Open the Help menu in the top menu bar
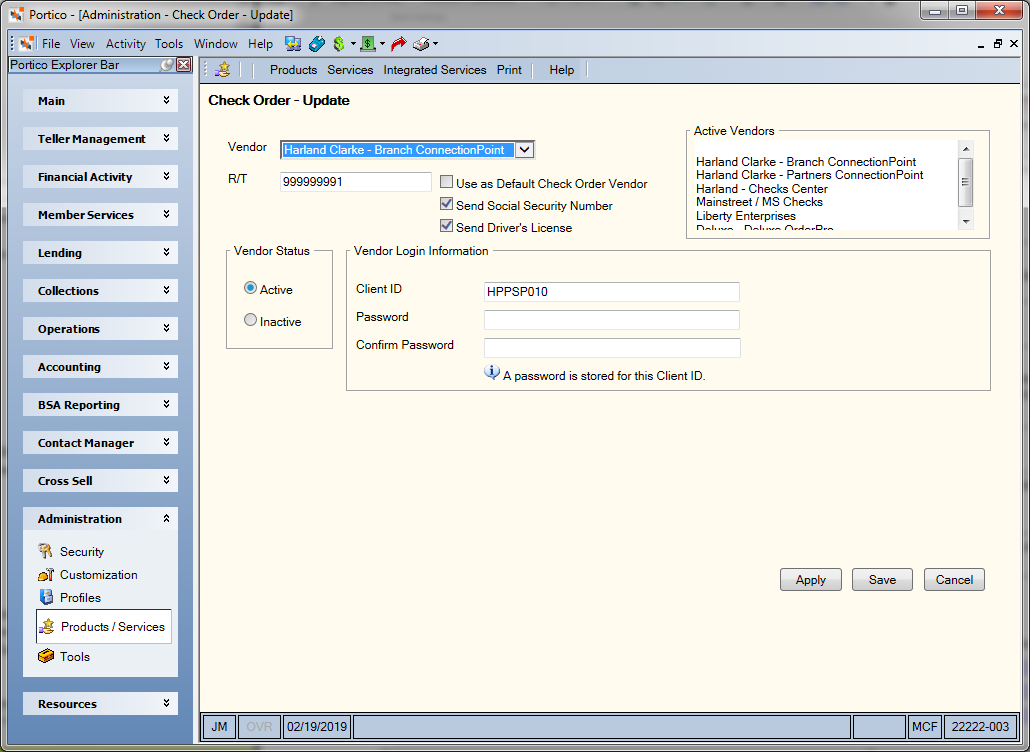1030x752 pixels. pos(260,44)
